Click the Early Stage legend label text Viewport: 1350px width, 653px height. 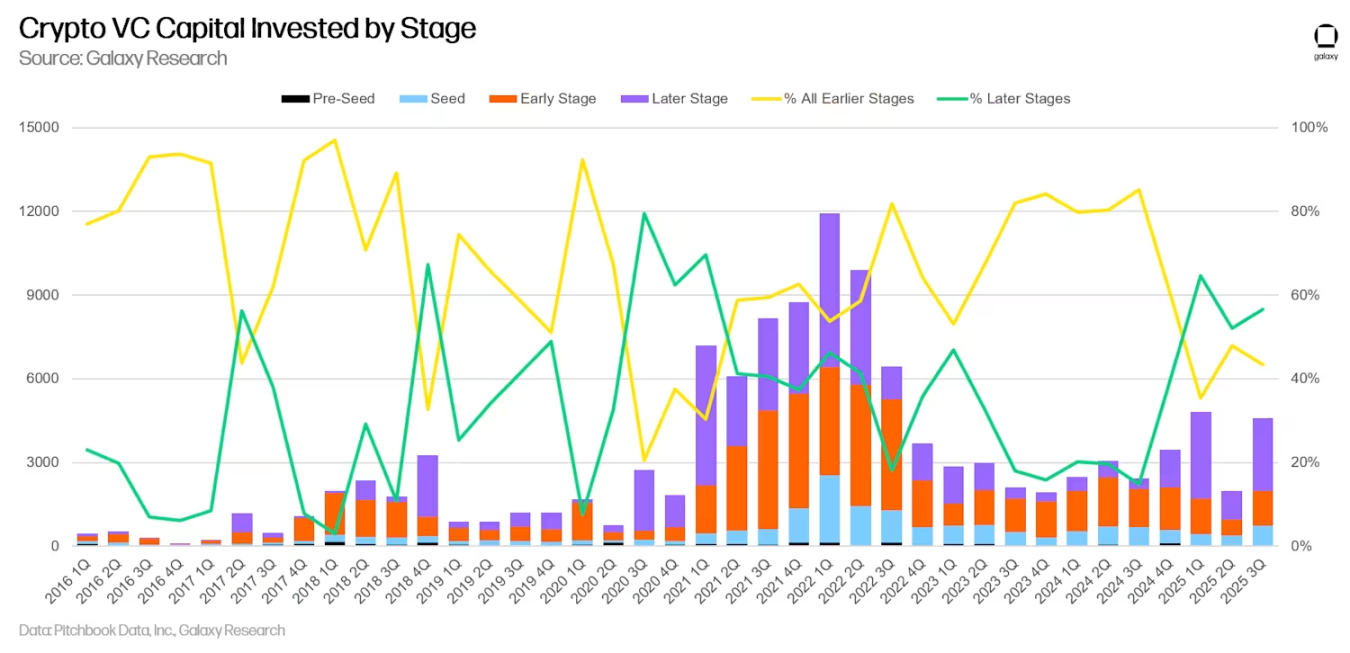[558, 99]
